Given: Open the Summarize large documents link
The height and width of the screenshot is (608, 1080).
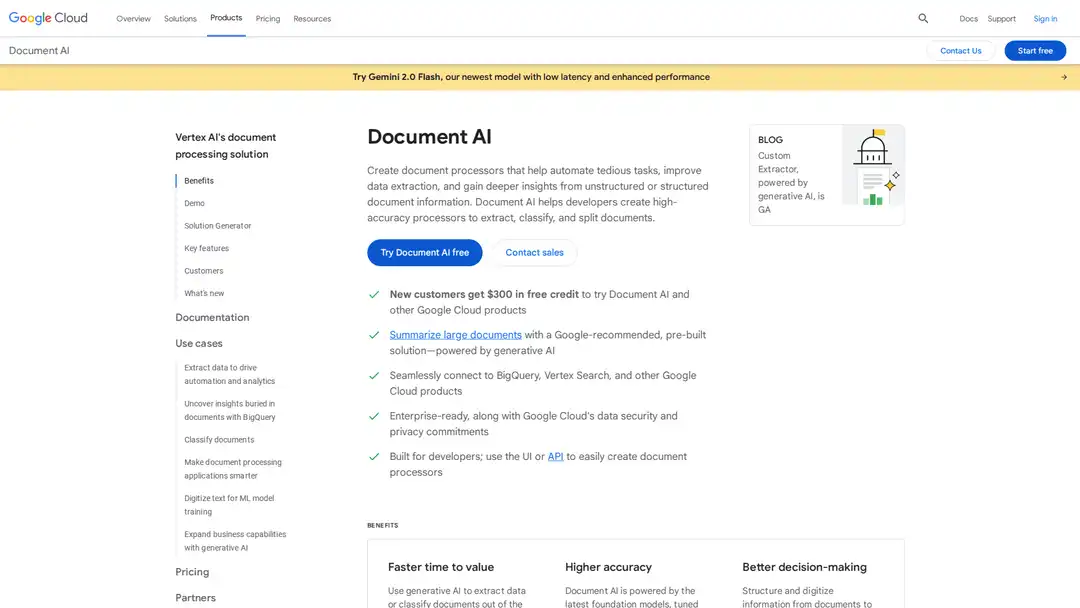Looking at the screenshot, I should pos(455,335).
